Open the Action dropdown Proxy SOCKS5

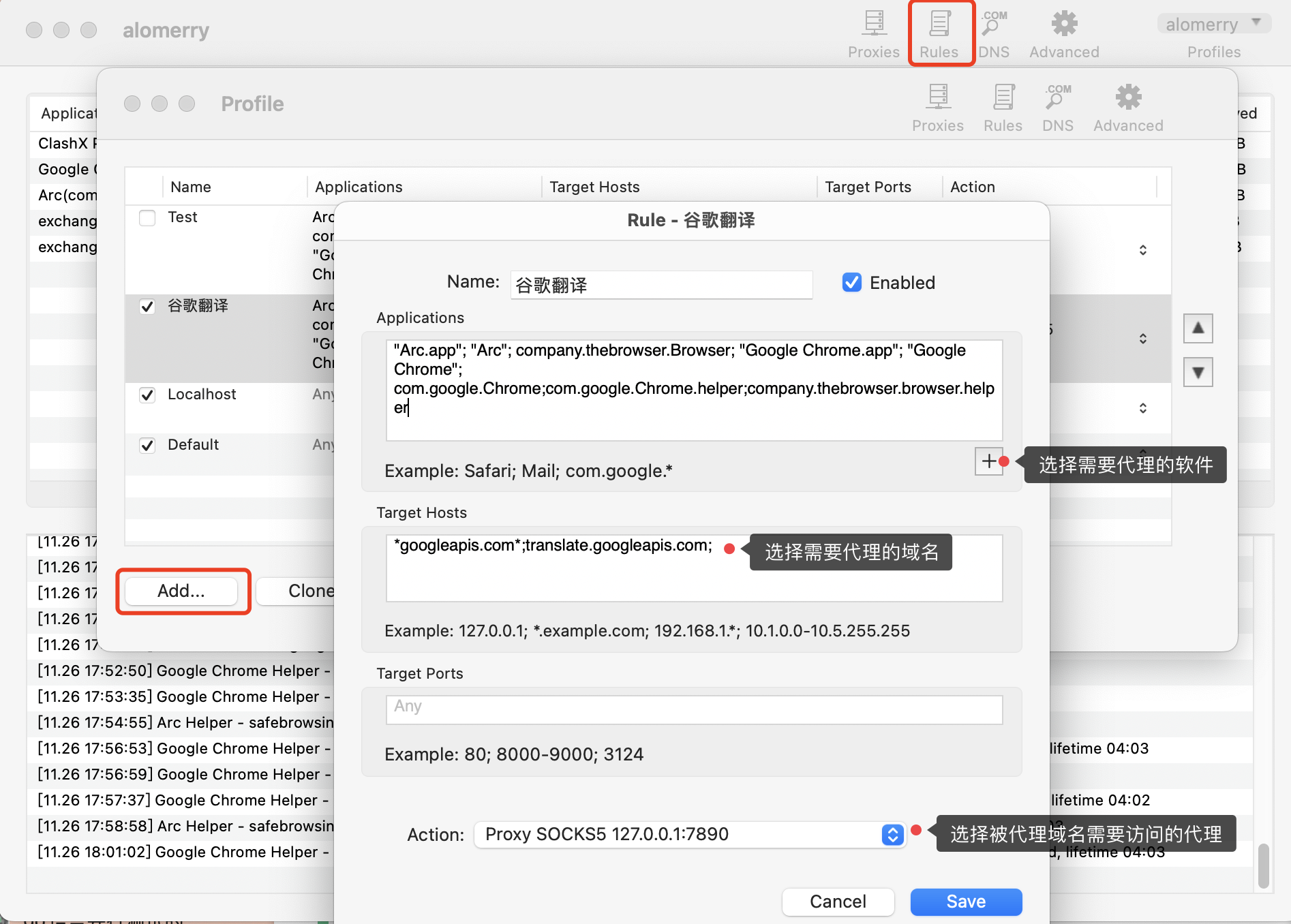coord(689,834)
